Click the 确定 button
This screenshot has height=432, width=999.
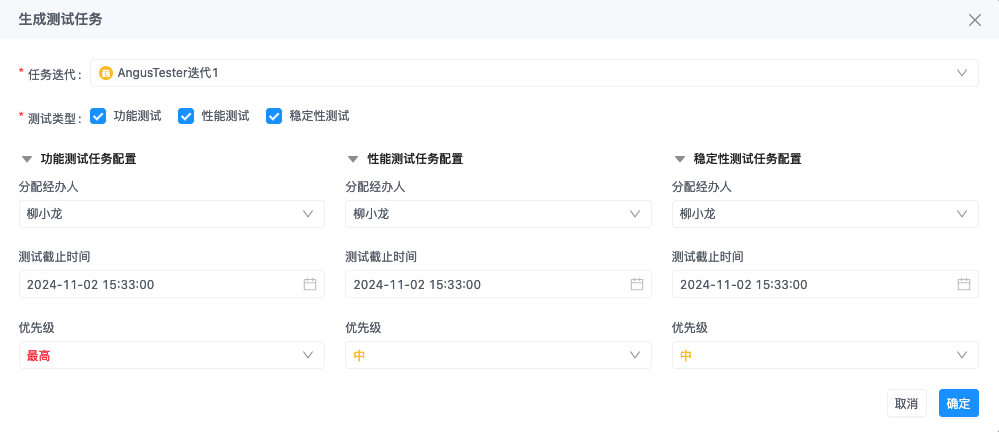click(x=959, y=403)
